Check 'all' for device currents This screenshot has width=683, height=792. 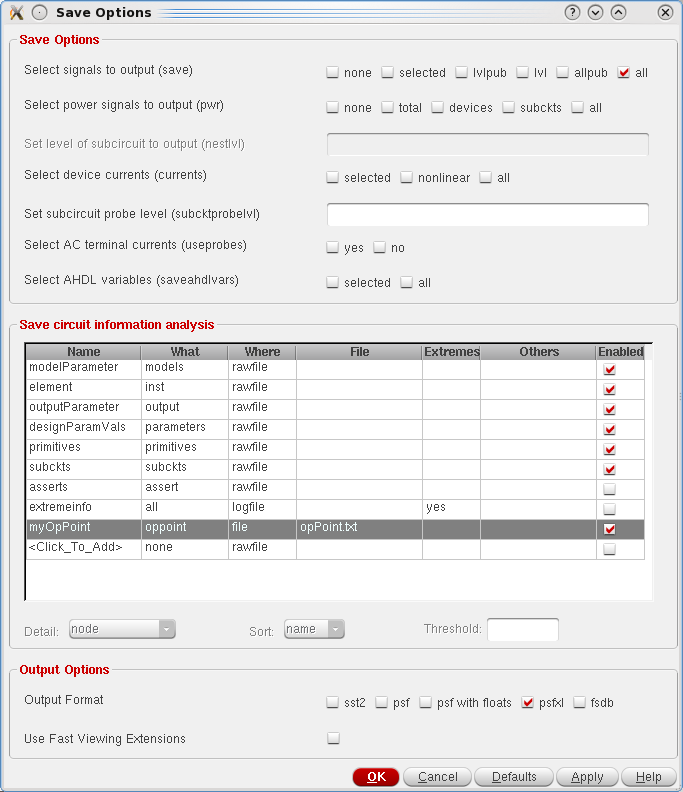[x=485, y=177]
